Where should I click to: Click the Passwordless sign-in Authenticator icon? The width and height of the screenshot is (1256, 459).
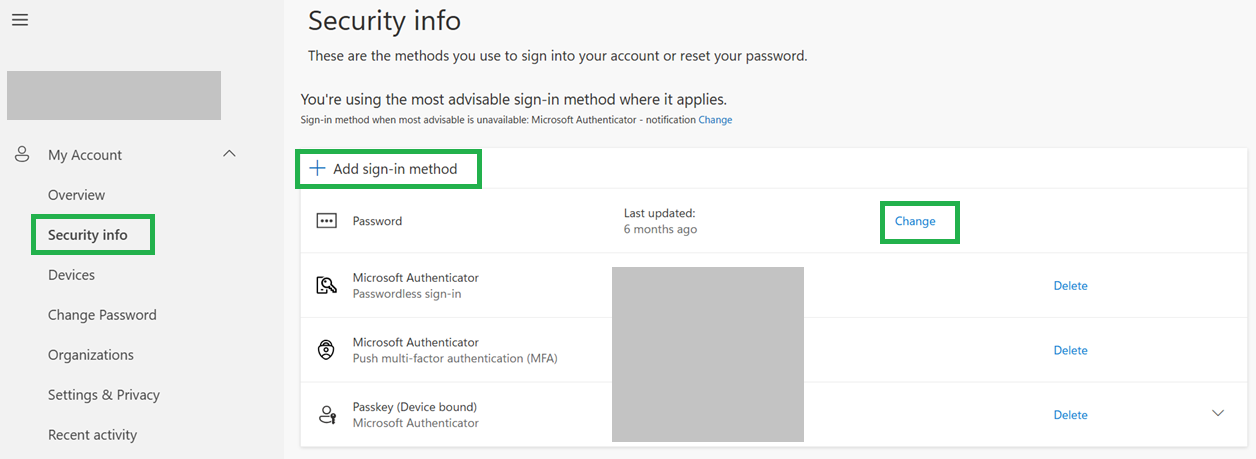tap(326, 286)
